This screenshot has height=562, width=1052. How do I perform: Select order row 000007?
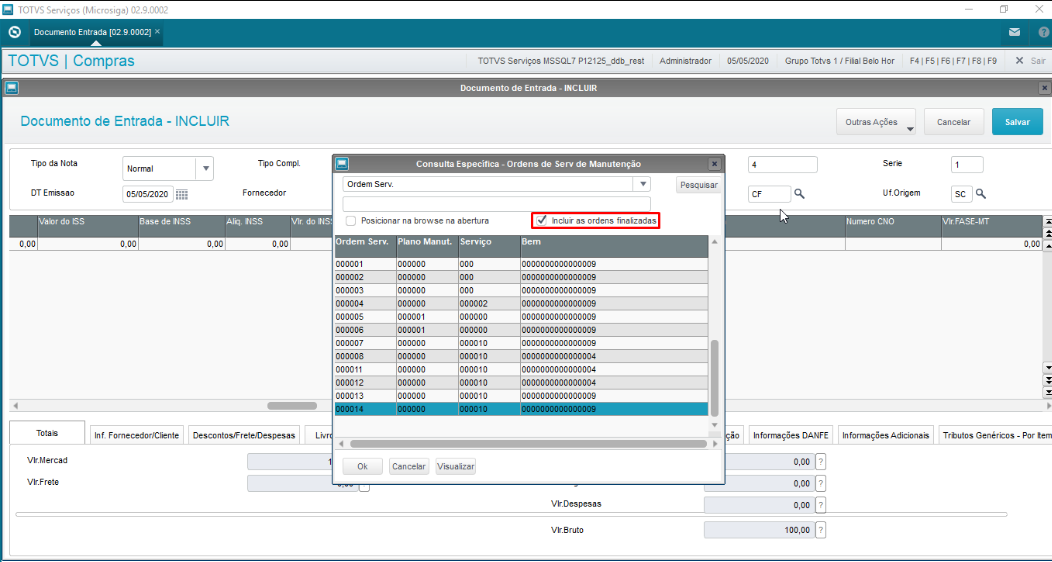(521, 343)
